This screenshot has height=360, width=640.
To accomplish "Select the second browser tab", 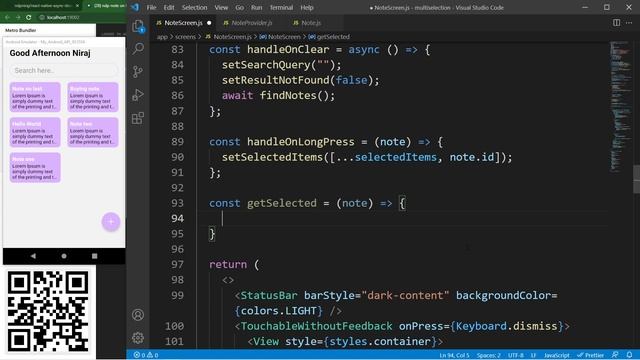I will [x=106, y=6].
